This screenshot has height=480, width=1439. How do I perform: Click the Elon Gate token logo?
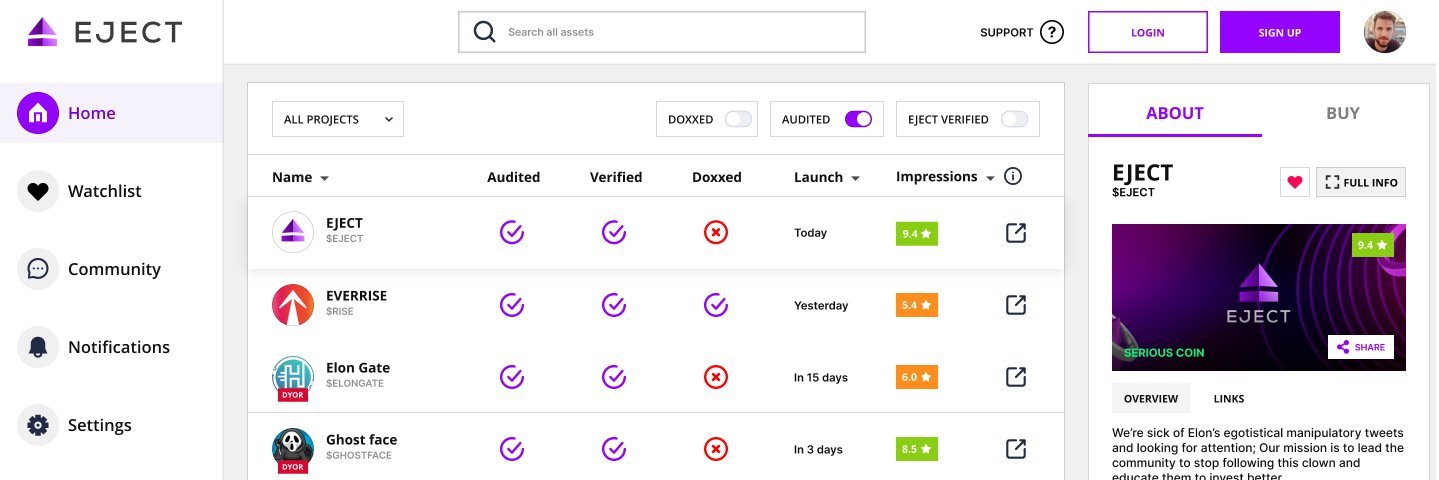(293, 377)
